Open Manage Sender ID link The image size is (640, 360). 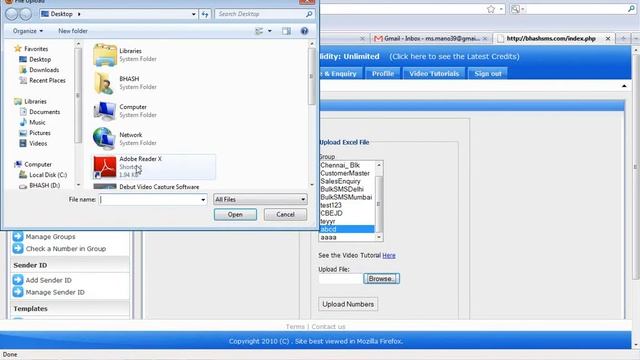(55, 292)
